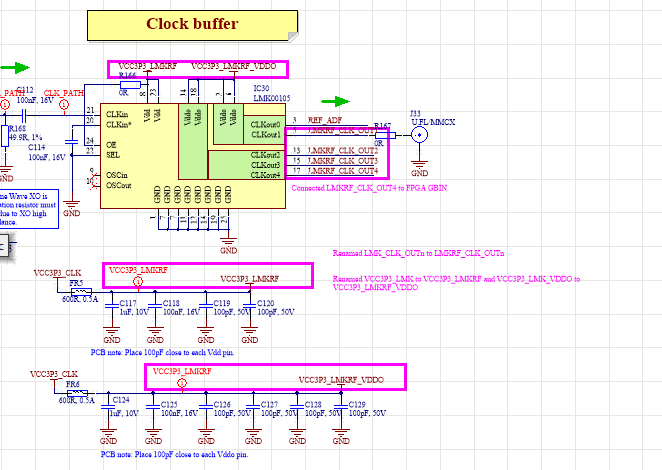Viewport: 662px width, 470px height.
Task: Click the VCC3P3_LMKRF_VDDO label above the IC
Action: [233, 65]
